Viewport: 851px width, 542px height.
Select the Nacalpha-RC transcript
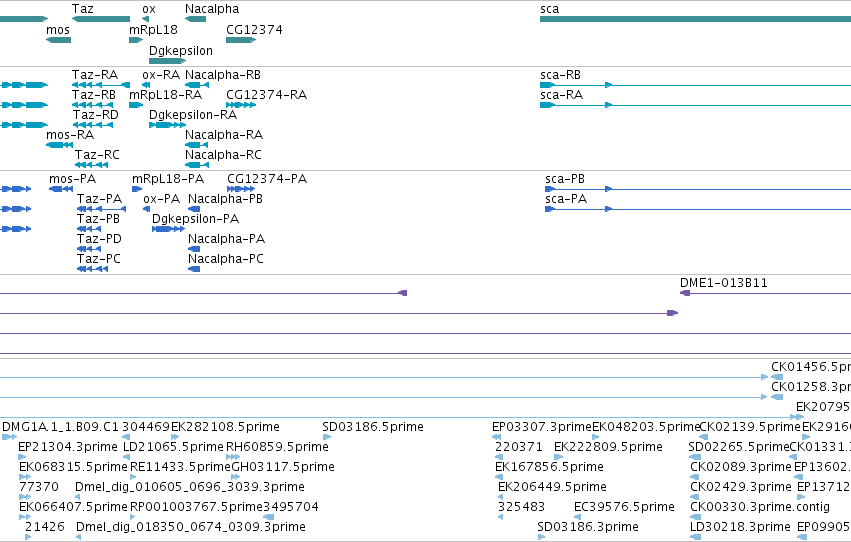(197, 165)
